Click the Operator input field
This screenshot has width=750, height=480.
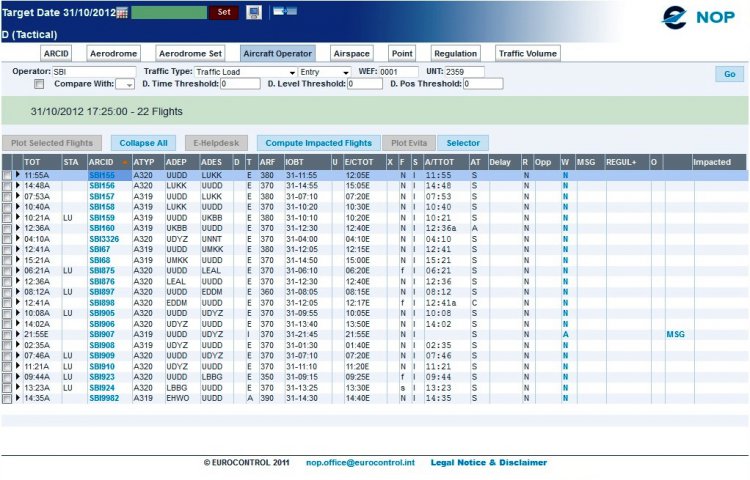click(x=94, y=72)
